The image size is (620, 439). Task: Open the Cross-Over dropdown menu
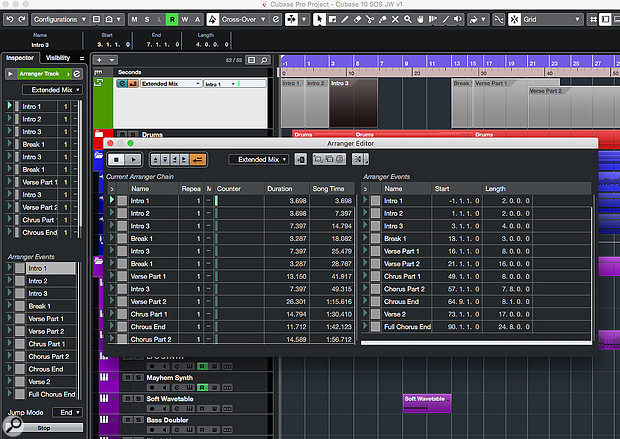(x=243, y=19)
